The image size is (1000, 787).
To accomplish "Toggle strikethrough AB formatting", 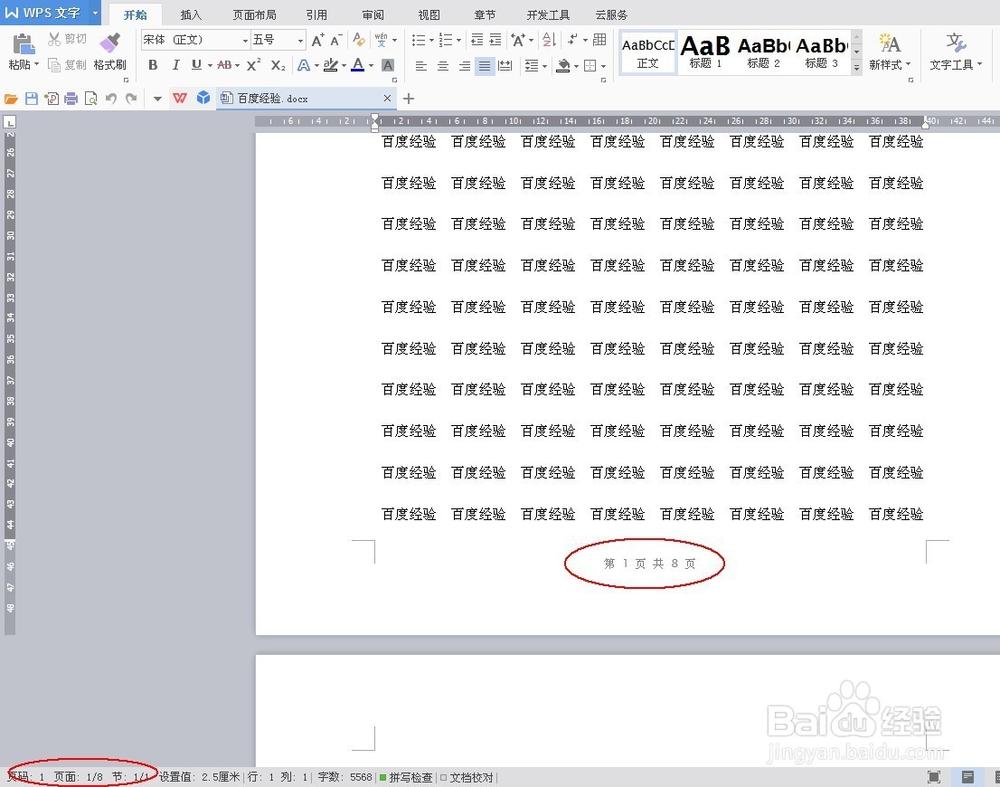I will (224, 65).
